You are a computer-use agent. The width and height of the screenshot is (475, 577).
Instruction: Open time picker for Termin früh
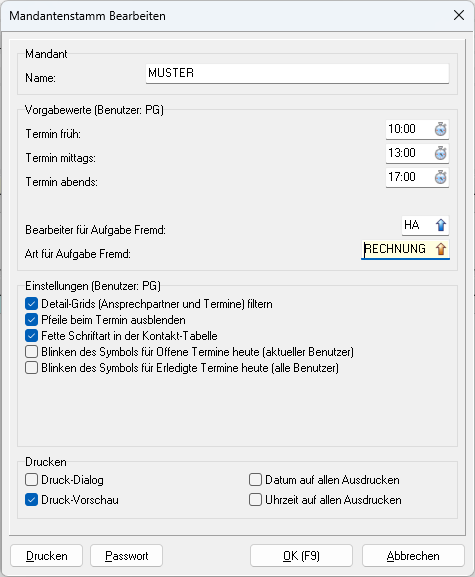pos(440,129)
